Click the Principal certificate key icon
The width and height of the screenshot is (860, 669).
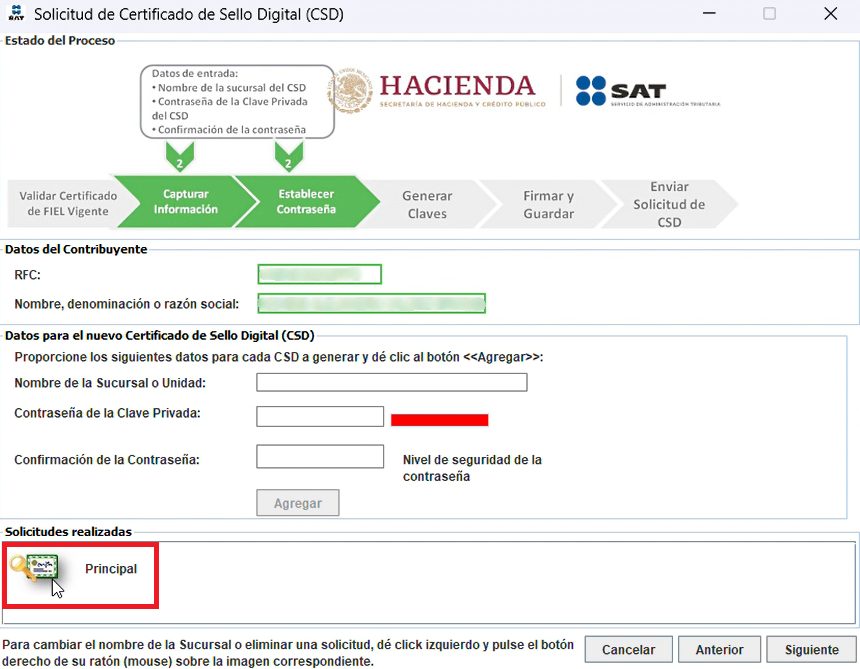pos(36,568)
